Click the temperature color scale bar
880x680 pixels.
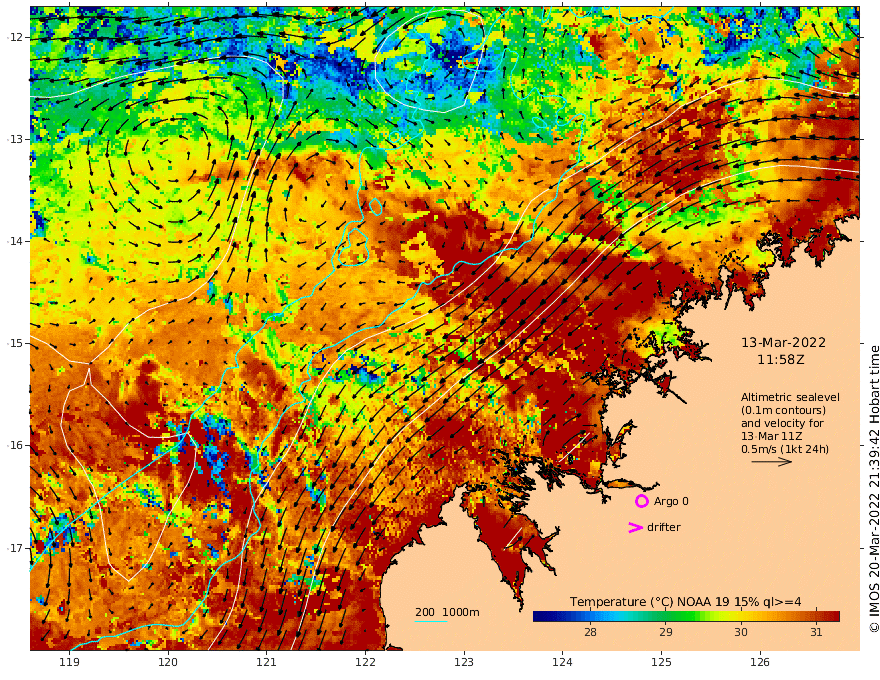686,616
